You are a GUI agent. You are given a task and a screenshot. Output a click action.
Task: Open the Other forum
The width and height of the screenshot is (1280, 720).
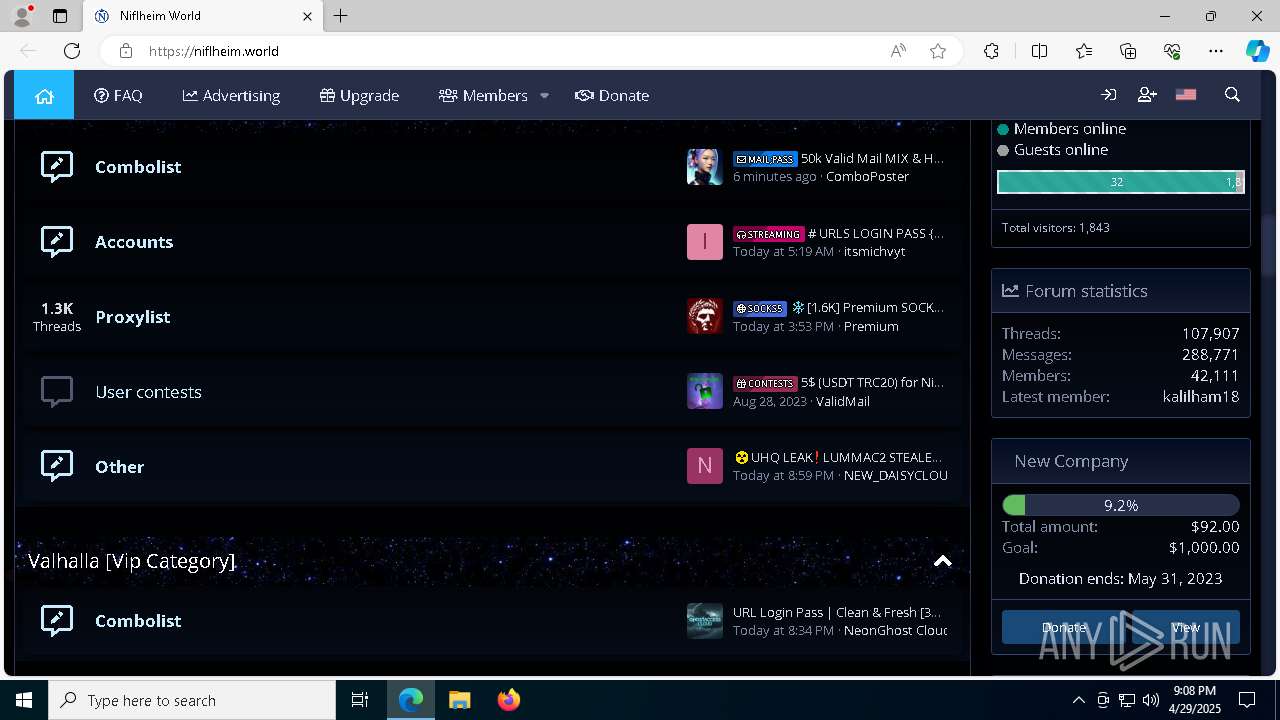click(119, 467)
